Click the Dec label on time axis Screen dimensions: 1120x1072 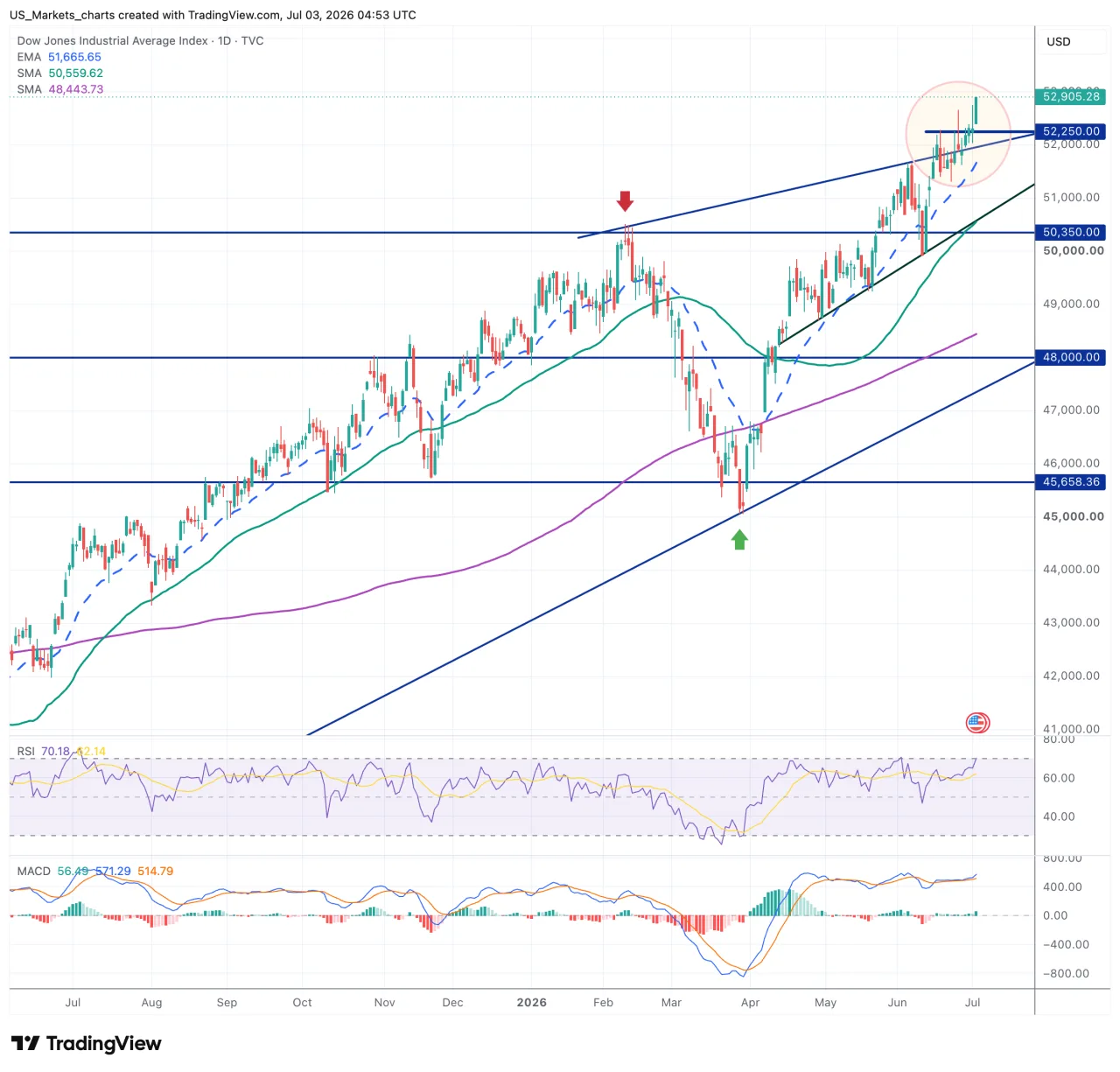click(x=452, y=1002)
